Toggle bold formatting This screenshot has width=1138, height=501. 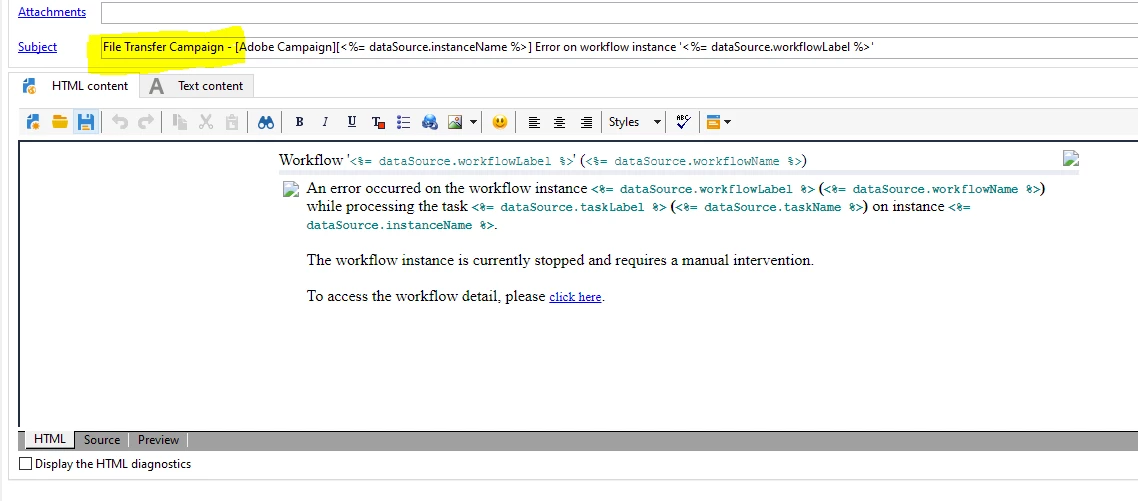coord(299,122)
